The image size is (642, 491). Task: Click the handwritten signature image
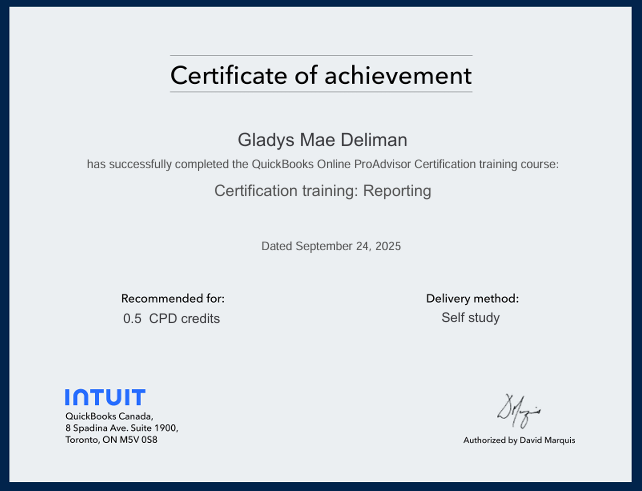point(519,411)
